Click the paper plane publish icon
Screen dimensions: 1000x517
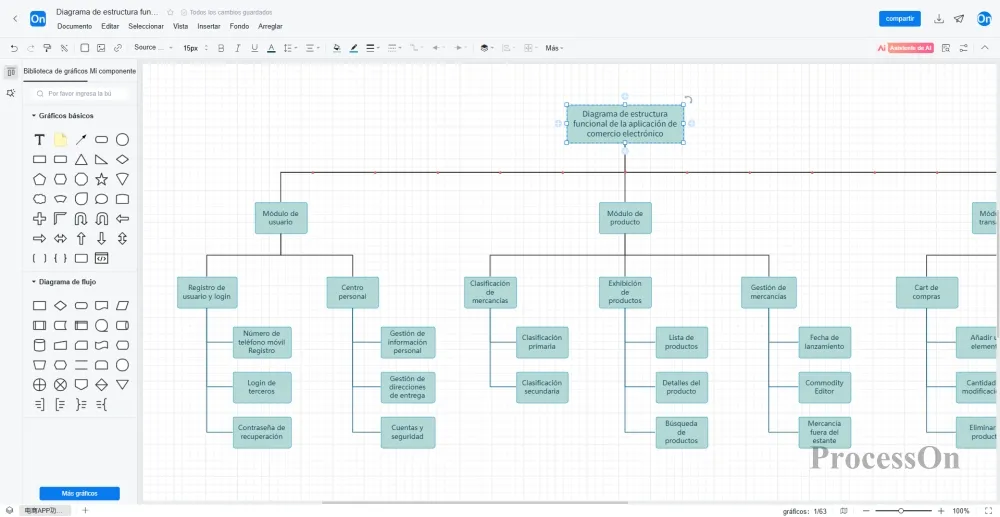pyautogui.click(x=959, y=19)
